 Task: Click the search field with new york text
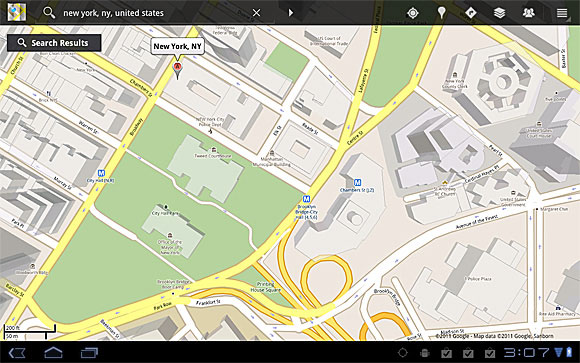tap(155, 13)
